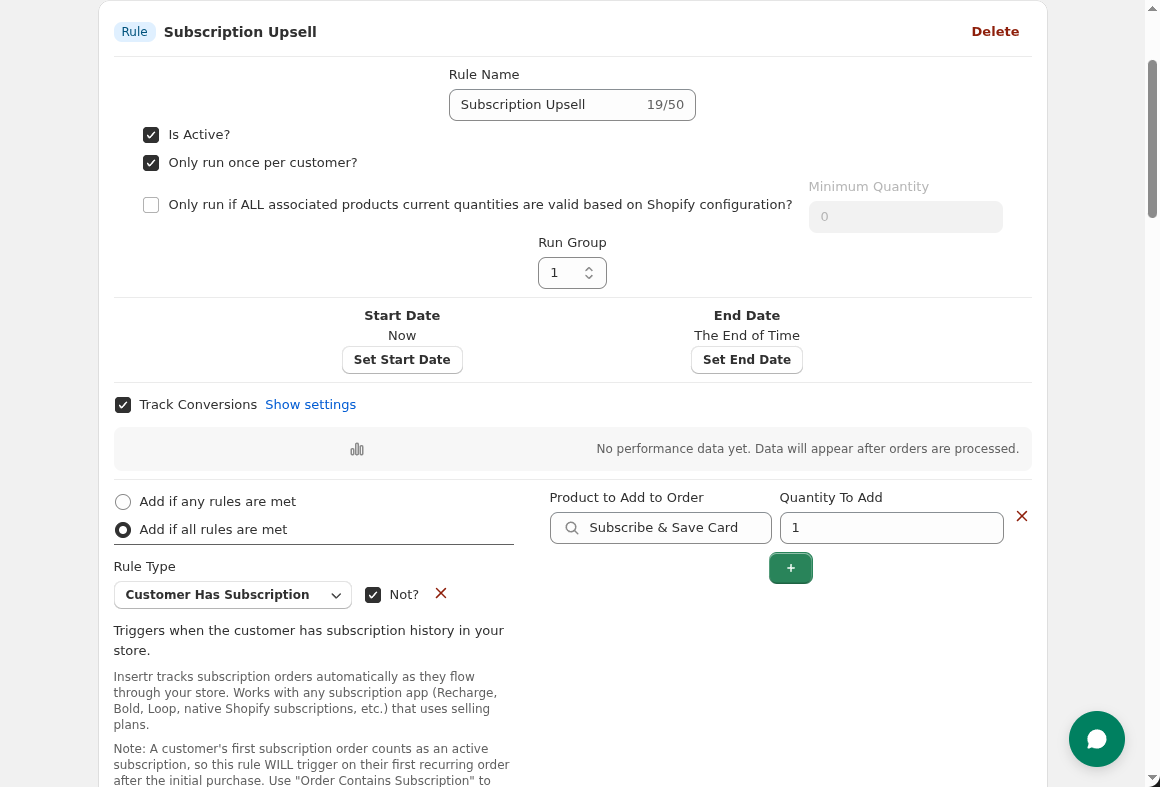Uncheck the Not? option for the rule
The image size is (1160, 787).
click(372, 593)
